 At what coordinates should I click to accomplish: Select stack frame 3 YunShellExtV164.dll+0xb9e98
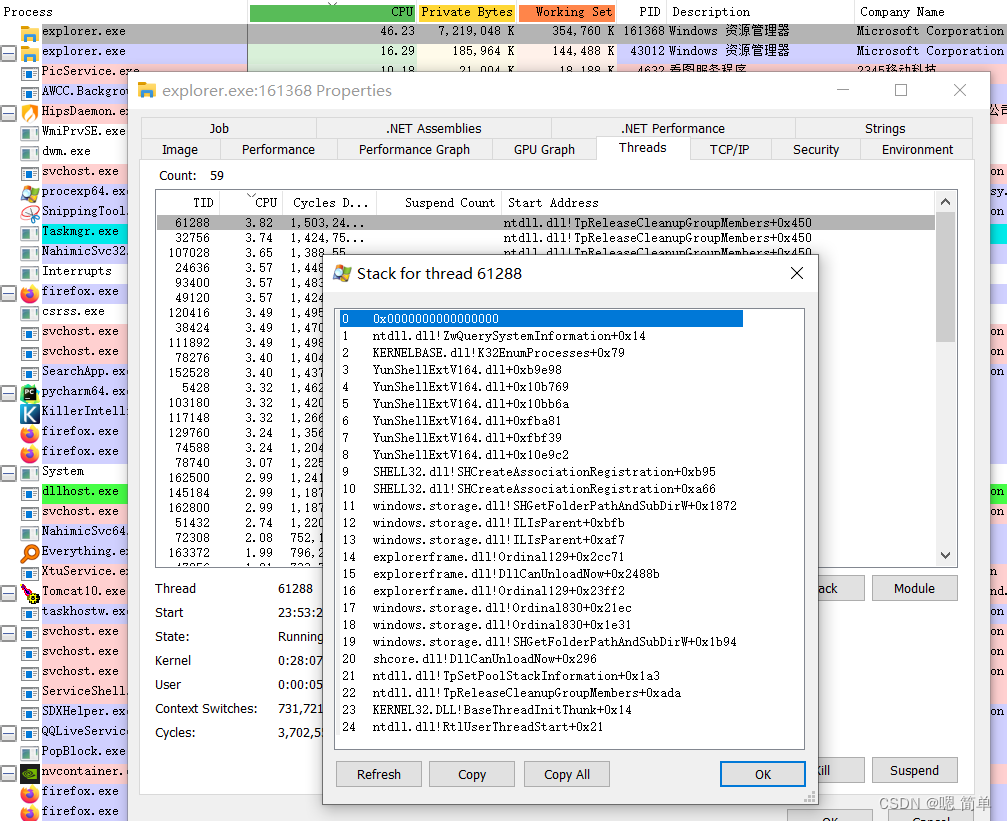pyautogui.click(x=541, y=370)
